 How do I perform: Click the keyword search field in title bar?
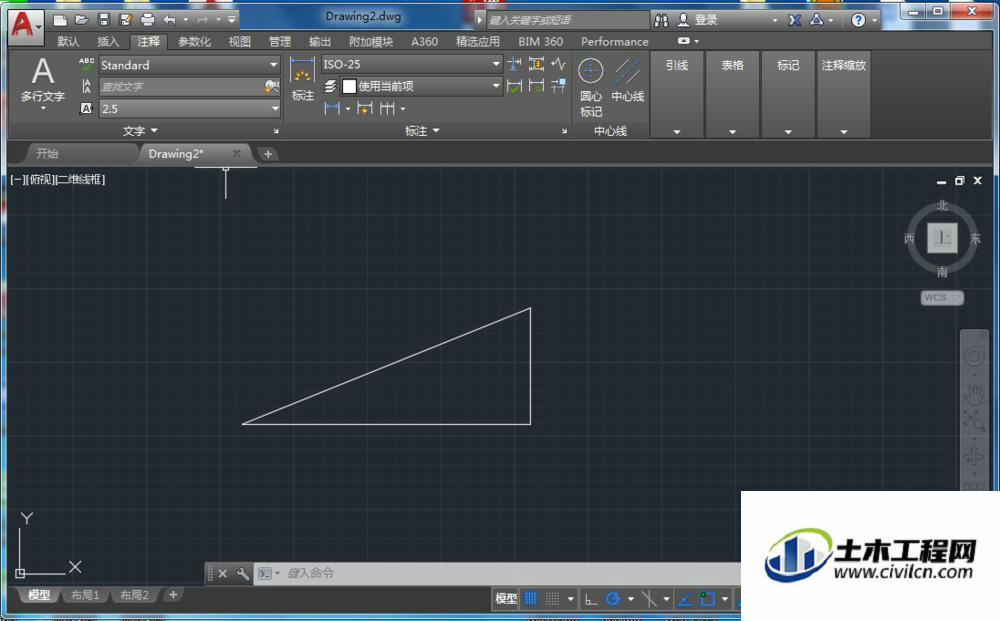568,20
